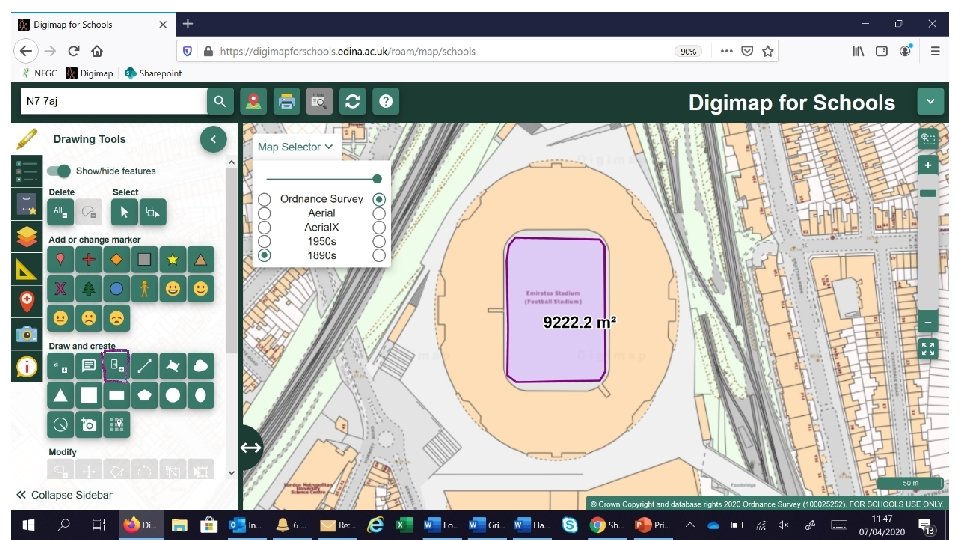
Task: Select the red cross marker
Action: (88, 260)
